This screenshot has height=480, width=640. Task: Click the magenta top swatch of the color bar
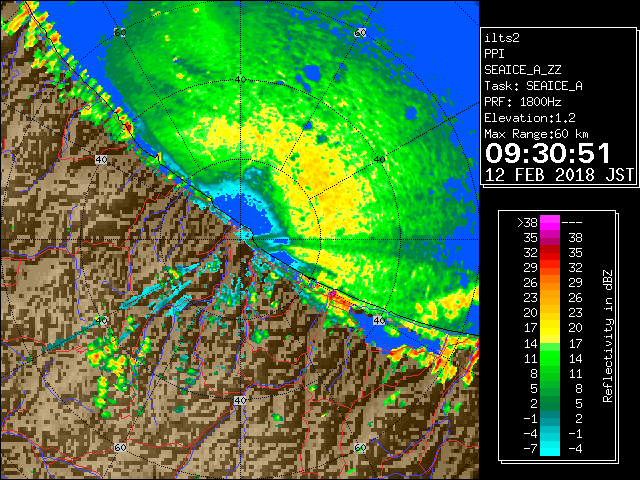(550, 222)
